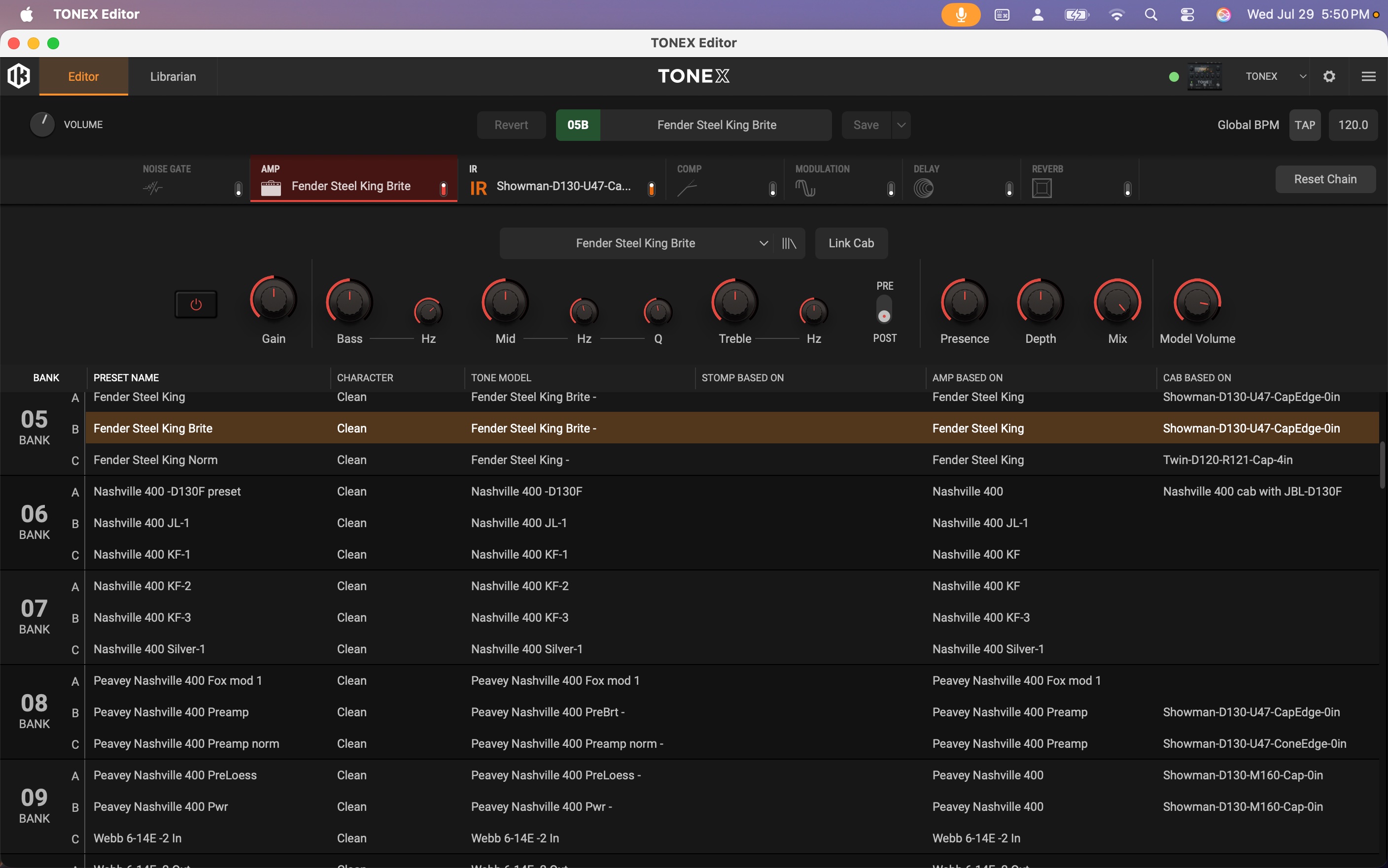The image size is (1388, 868).
Task: Select the Delay spiral icon
Action: coord(923,188)
